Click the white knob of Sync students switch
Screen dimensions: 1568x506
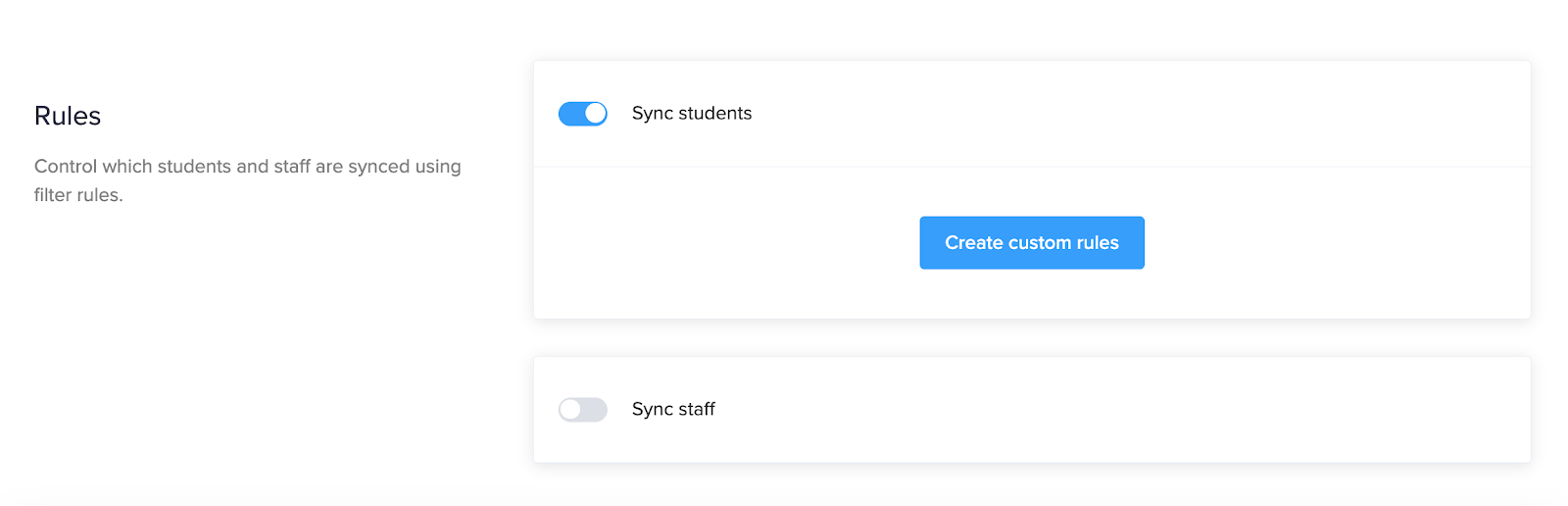(x=595, y=114)
